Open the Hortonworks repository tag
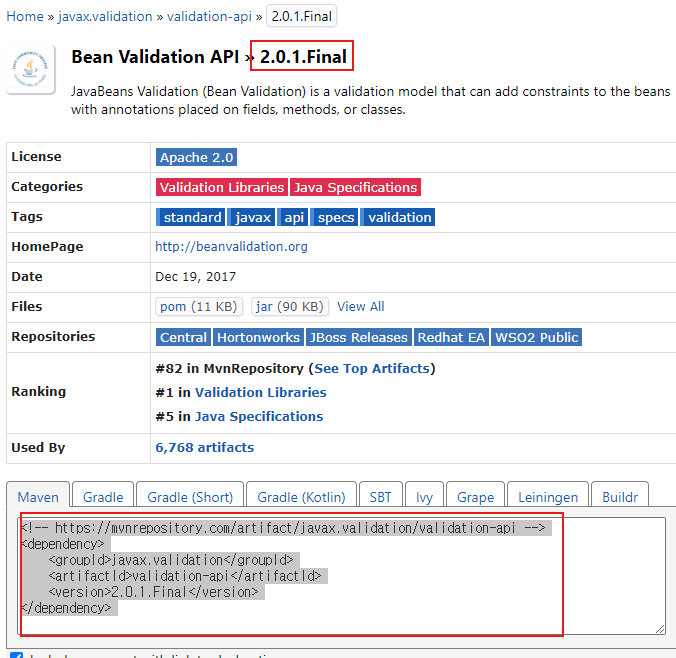Screen dimensions: 676x658 point(258,337)
